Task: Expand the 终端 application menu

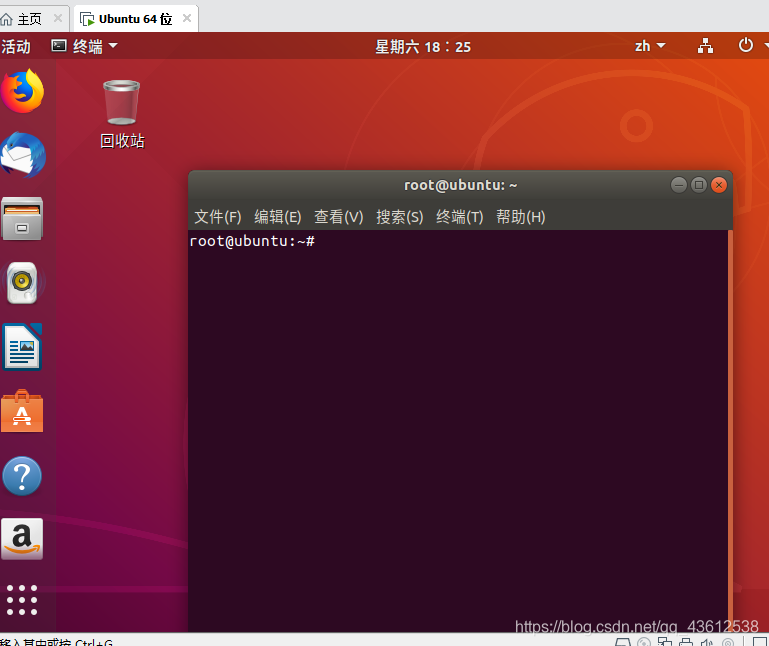Action: pos(85,46)
